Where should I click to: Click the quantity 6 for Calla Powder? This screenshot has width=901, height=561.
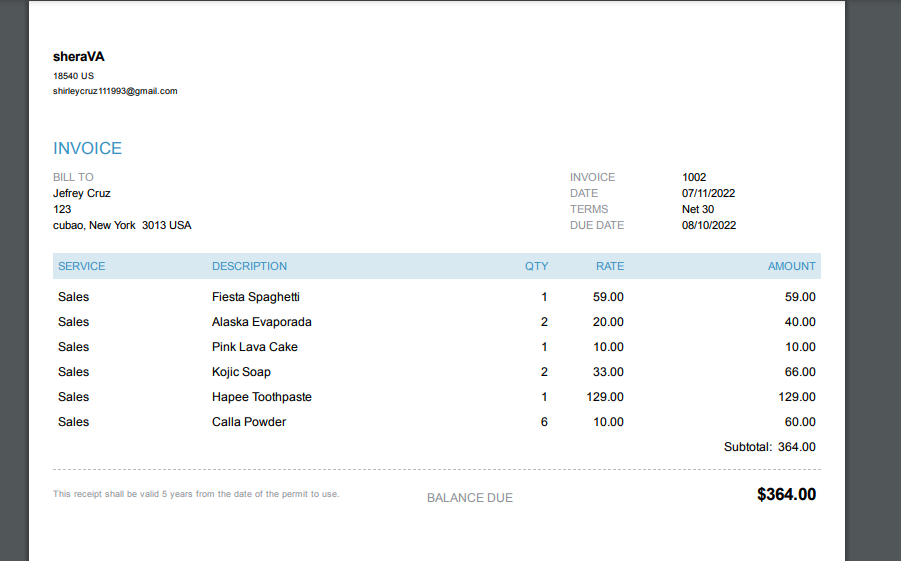click(544, 422)
